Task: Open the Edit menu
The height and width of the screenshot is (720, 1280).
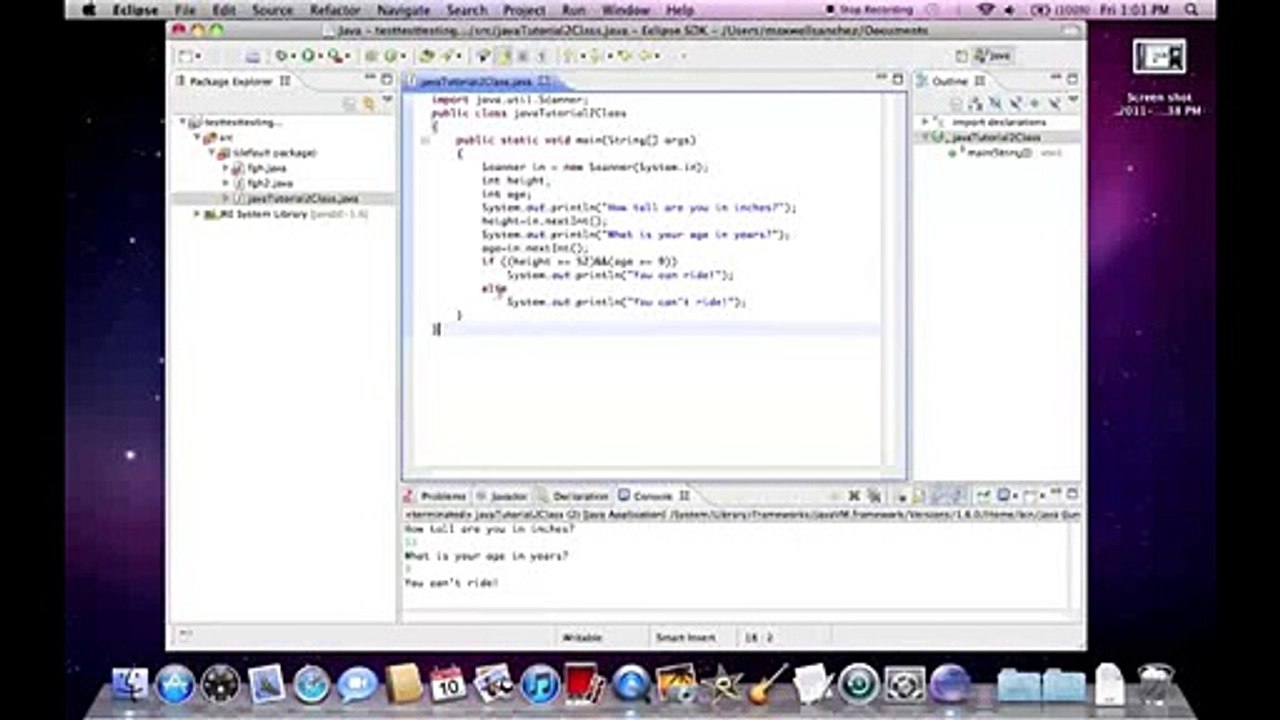Action: 224,10
